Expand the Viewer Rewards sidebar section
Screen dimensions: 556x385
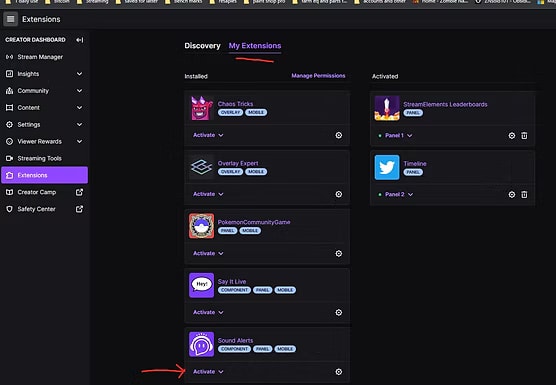44,141
